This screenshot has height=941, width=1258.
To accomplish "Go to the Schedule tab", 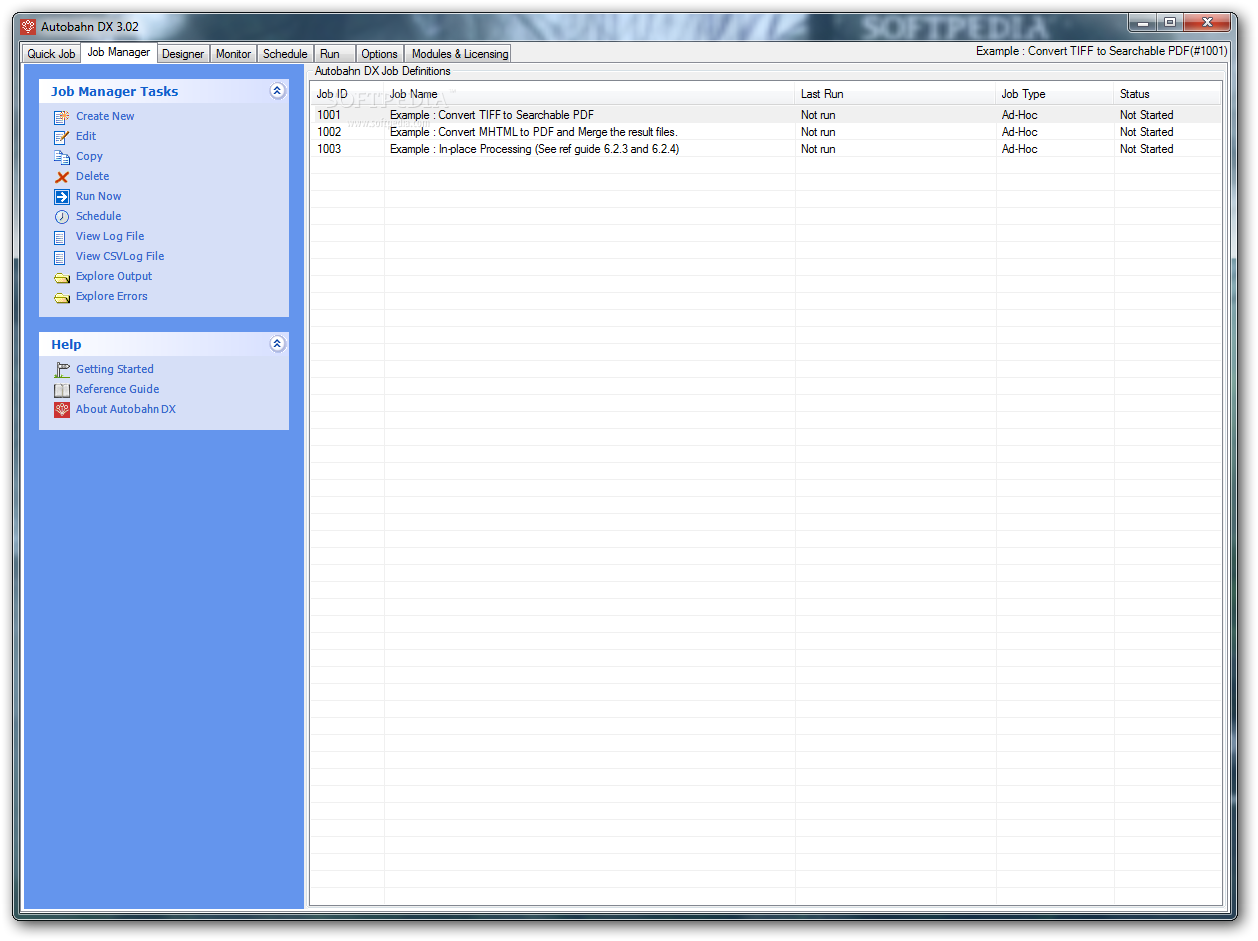I will click(x=285, y=54).
